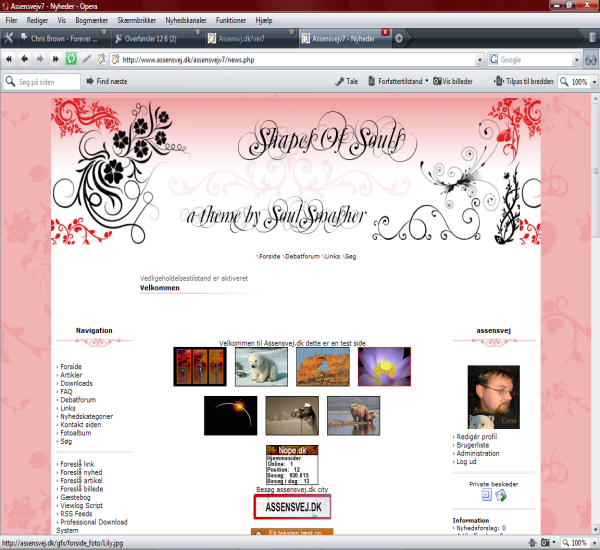Open the closed tabs trash icon
Screen dimensions: 600x550
[x=592, y=38]
